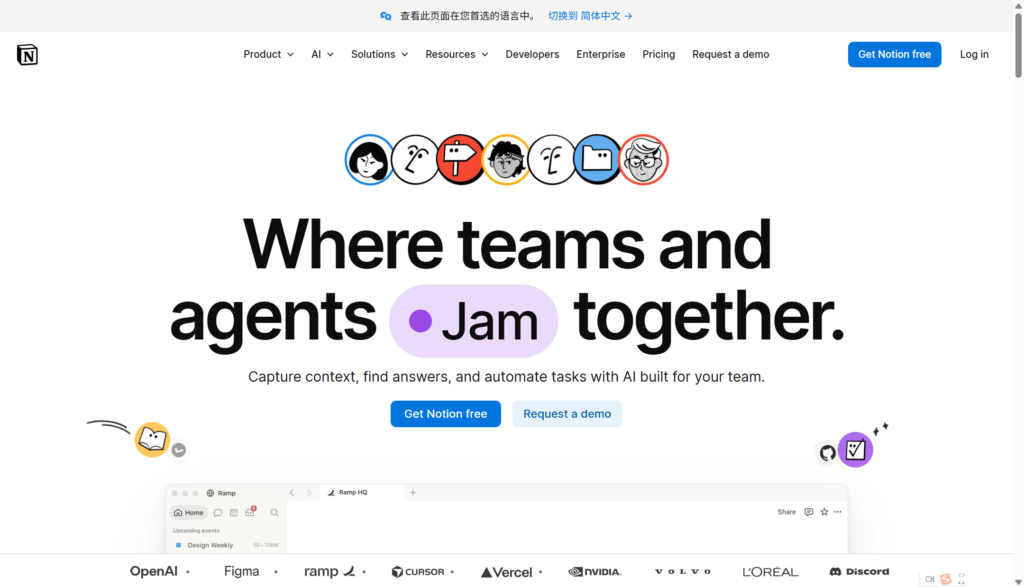
Task: Click the OpenAI logo in the customer strip
Action: click(153, 571)
